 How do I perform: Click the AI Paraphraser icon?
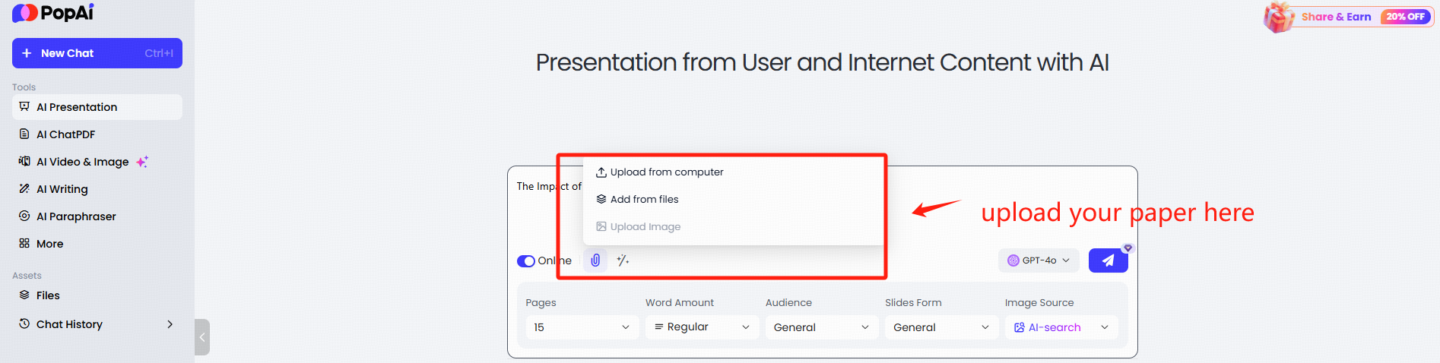[24, 216]
